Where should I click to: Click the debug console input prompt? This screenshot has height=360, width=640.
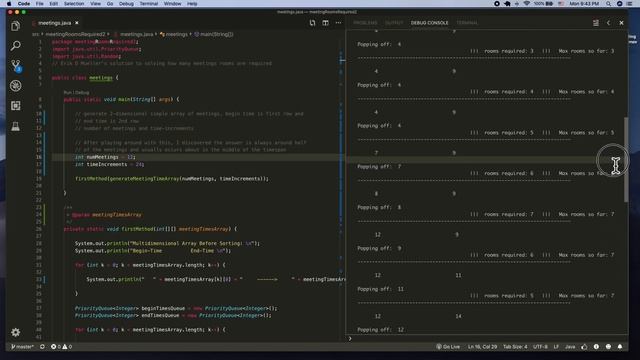click(487, 338)
